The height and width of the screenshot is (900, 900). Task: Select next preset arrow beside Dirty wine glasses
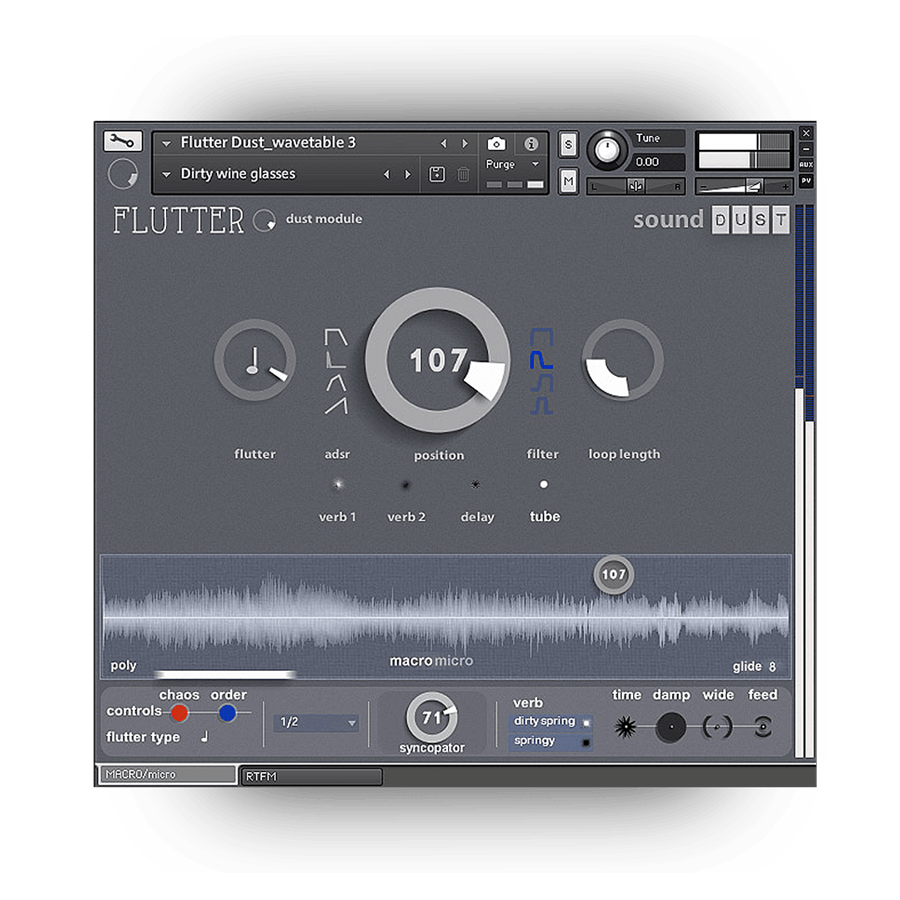[408, 174]
